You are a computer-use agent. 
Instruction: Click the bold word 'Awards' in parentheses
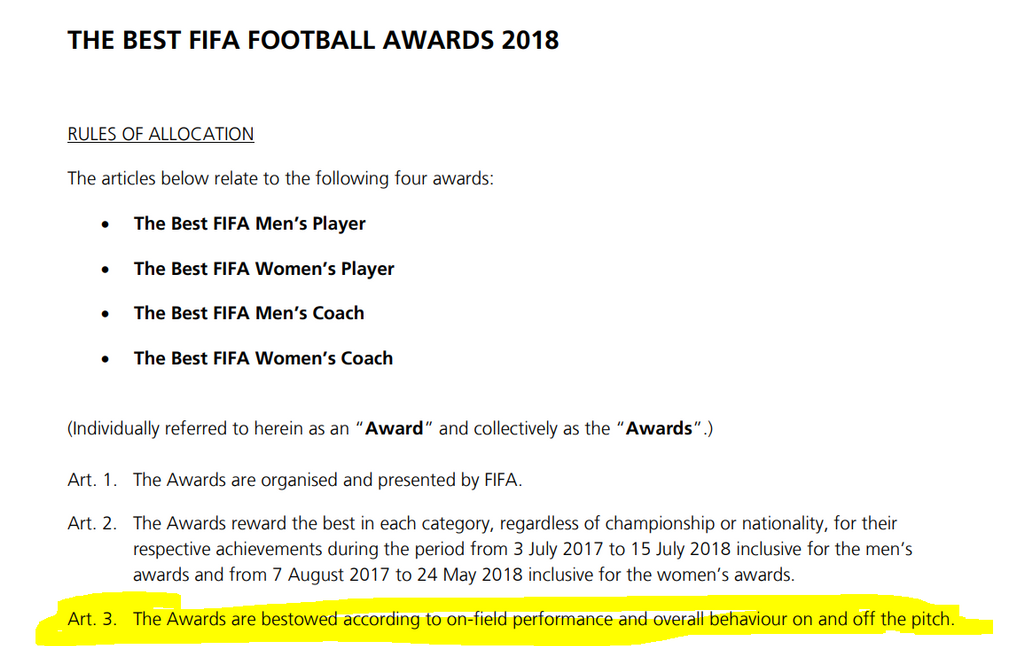pos(659,428)
